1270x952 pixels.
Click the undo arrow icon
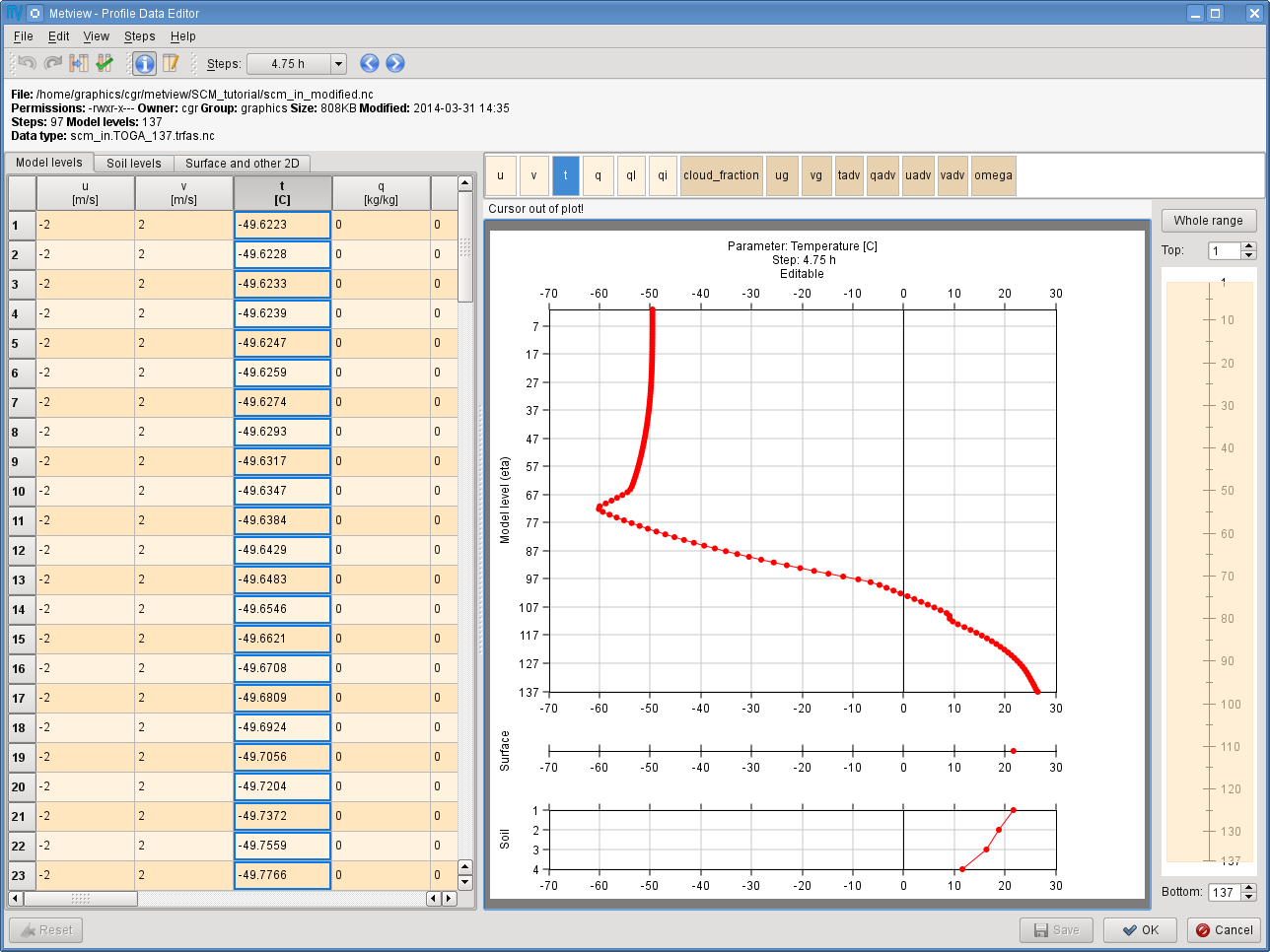tap(27, 63)
